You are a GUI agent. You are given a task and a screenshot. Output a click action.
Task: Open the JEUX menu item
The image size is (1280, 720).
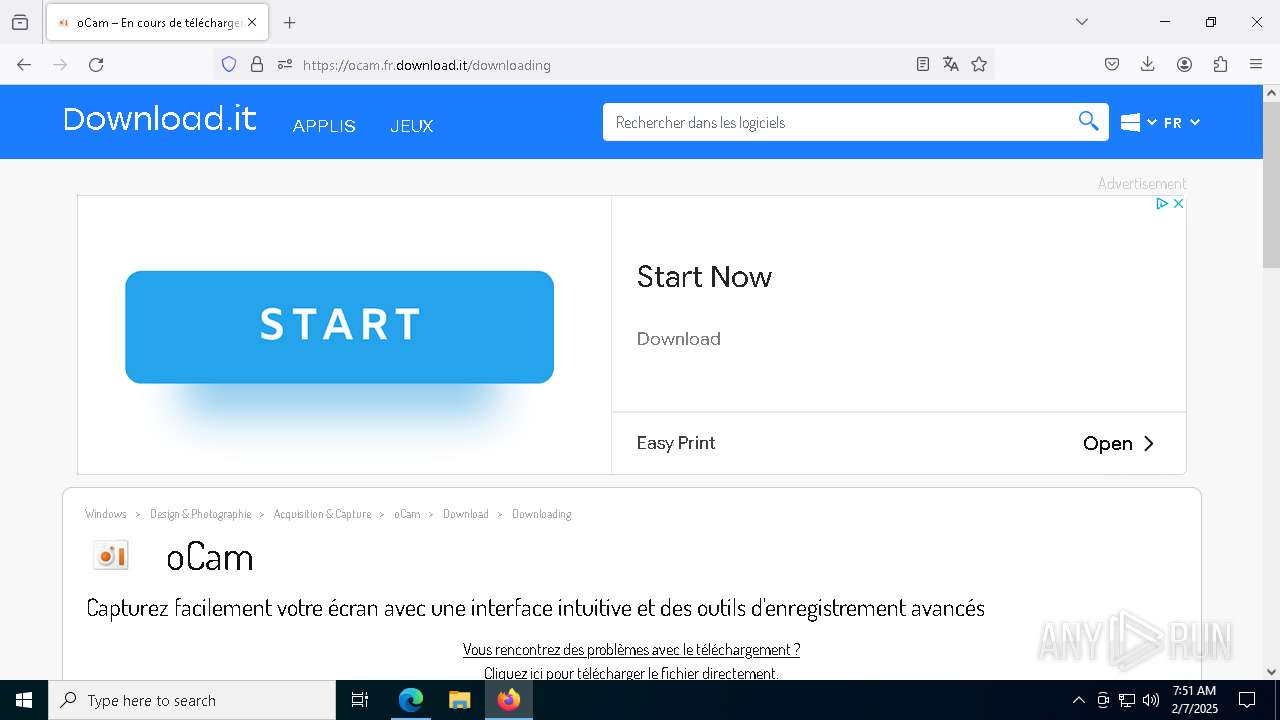coord(412,126)
